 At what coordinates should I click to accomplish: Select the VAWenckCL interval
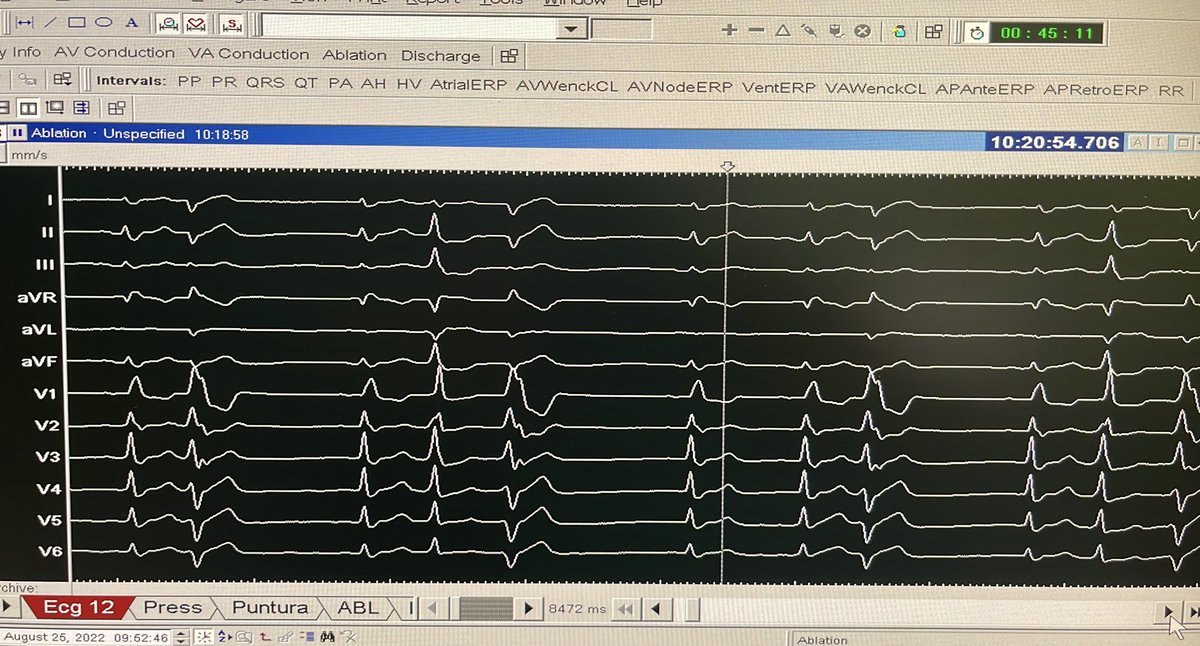pos(876,88)
